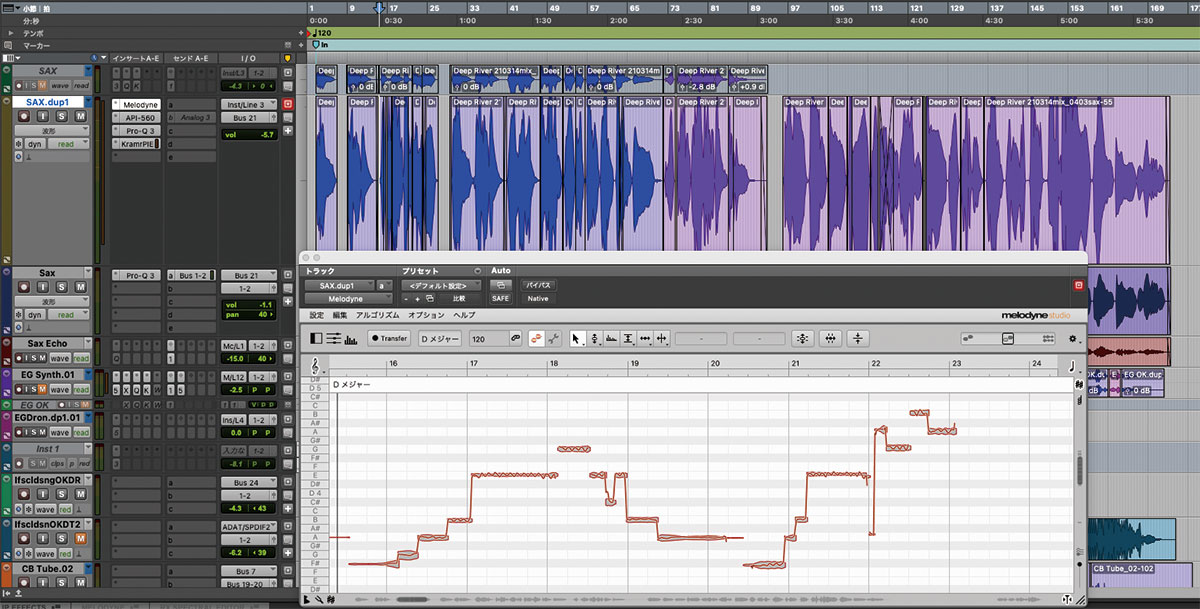Open Melodyne settings gear icon

[1073, 339]
